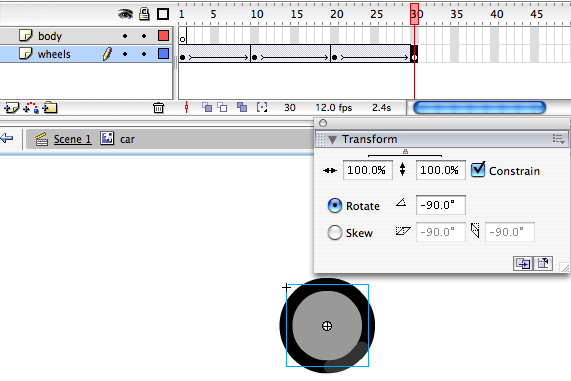Click the wheels layer outline color swatch
Screen dimensions: 571x381
[x=164, y=54]
